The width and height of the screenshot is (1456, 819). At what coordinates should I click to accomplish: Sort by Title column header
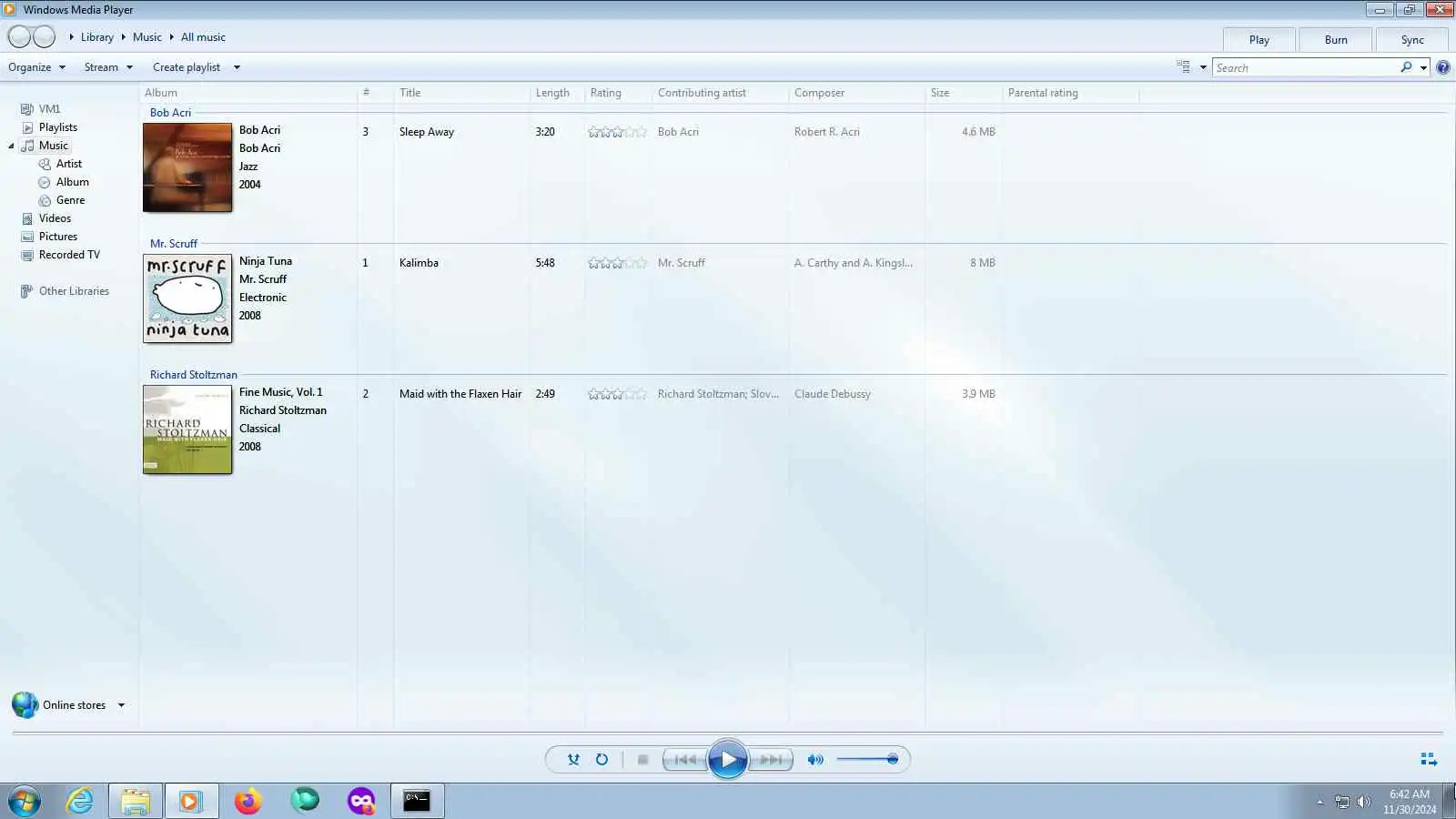461,93
